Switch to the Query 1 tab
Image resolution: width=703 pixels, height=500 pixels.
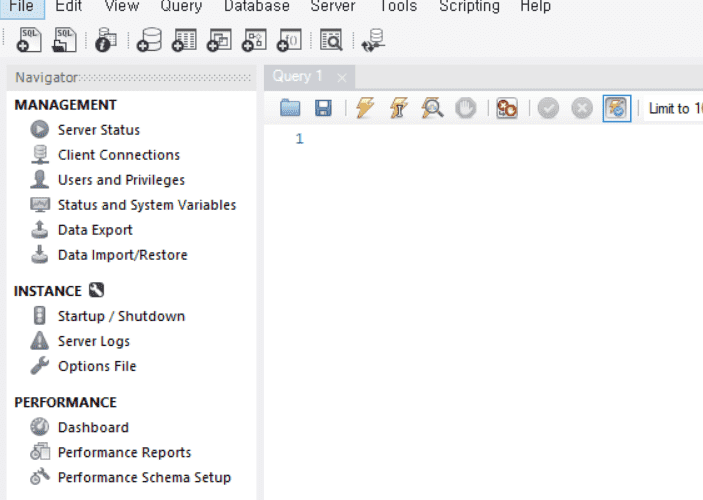pyautogui.click(x=298, y=77)
